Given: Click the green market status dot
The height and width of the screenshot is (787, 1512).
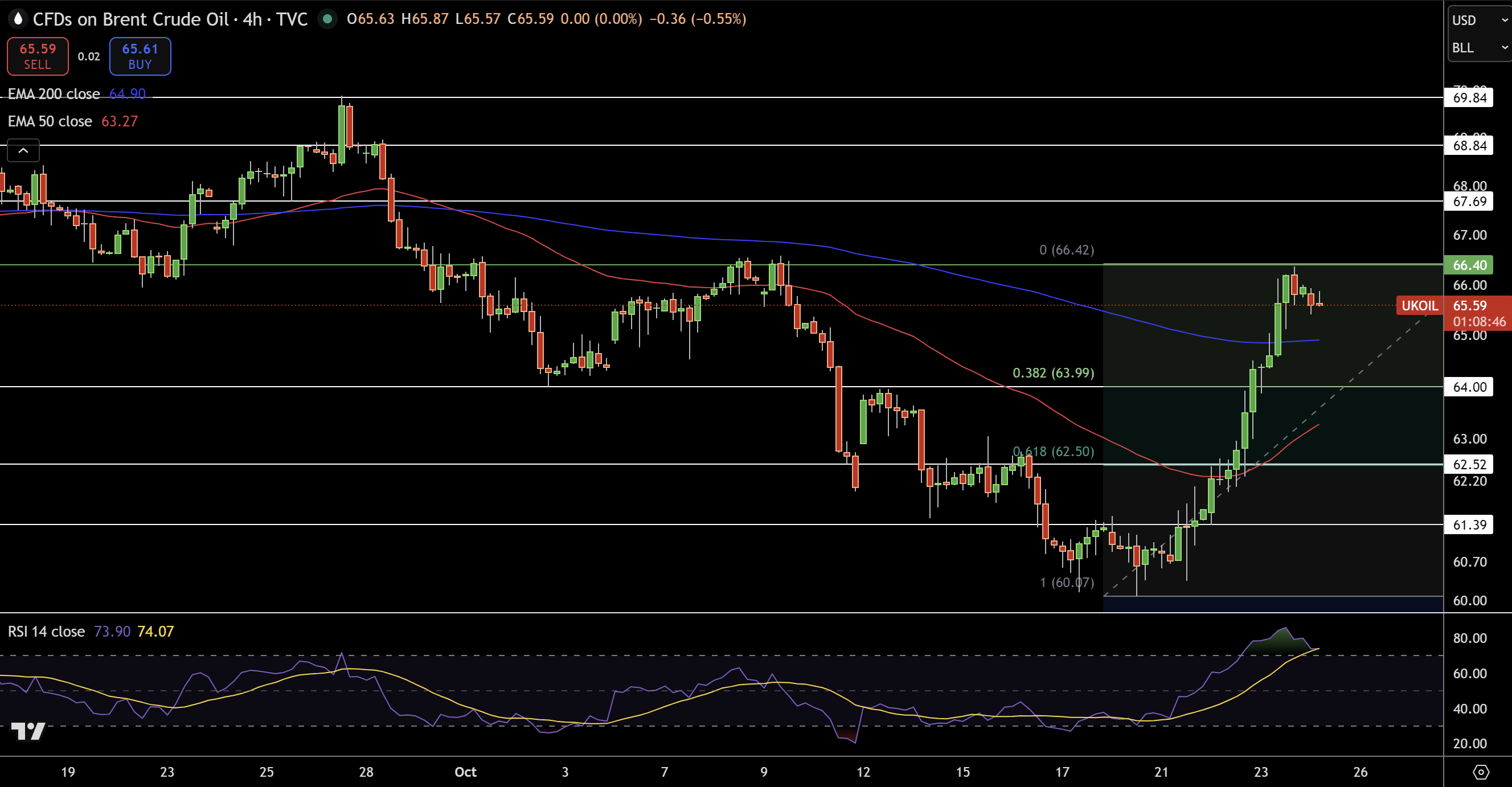Looking at the screenshot, I should pos(327,19).
